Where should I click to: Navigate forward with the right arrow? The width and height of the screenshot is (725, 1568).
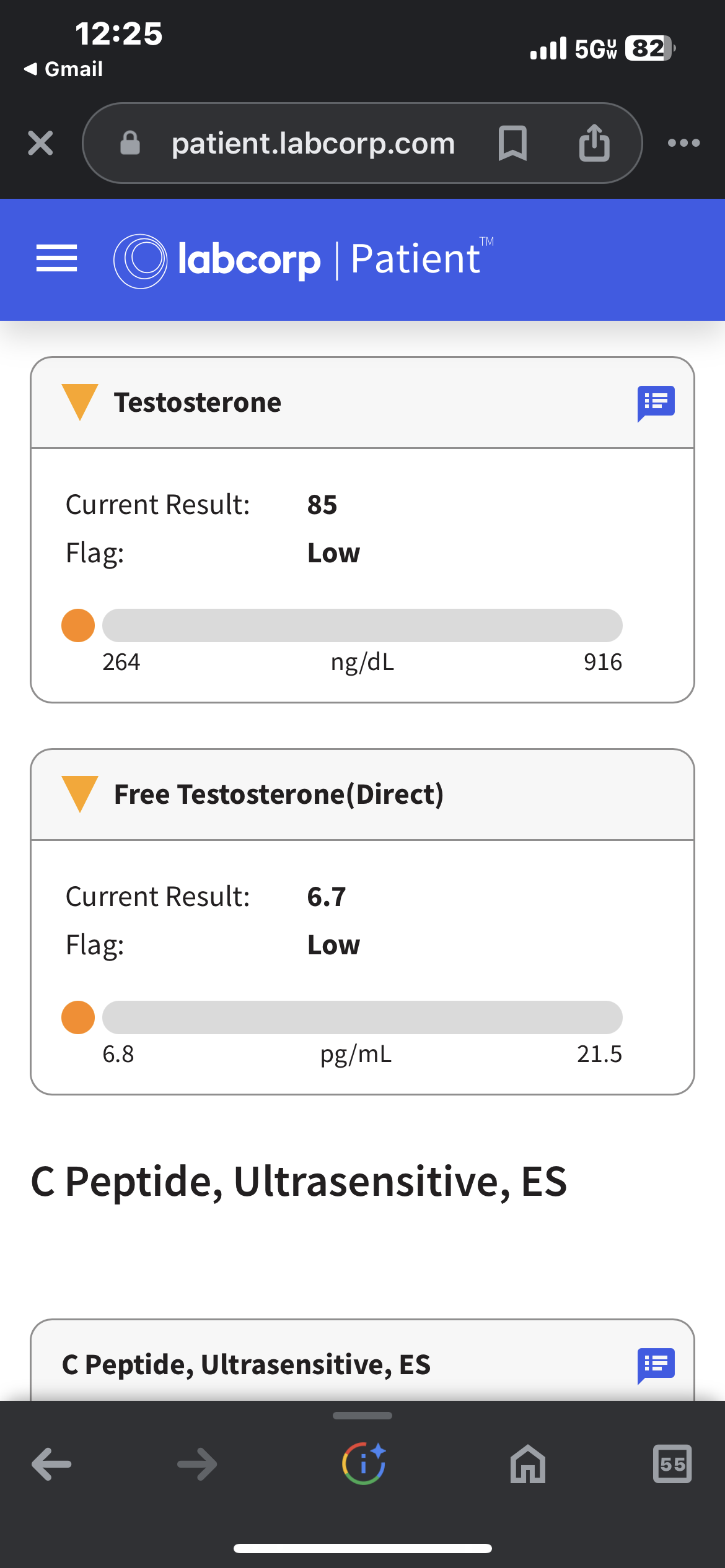(197, 1464)
